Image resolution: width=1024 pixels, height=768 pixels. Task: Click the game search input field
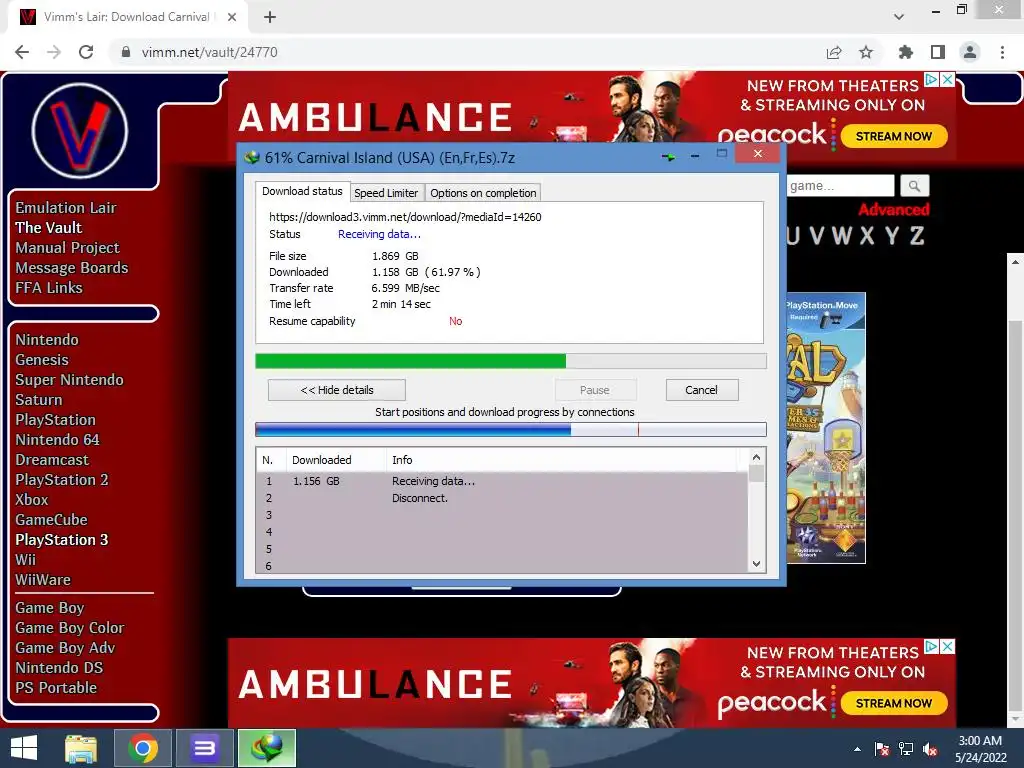pyautogui.click(x=840, y=186)
